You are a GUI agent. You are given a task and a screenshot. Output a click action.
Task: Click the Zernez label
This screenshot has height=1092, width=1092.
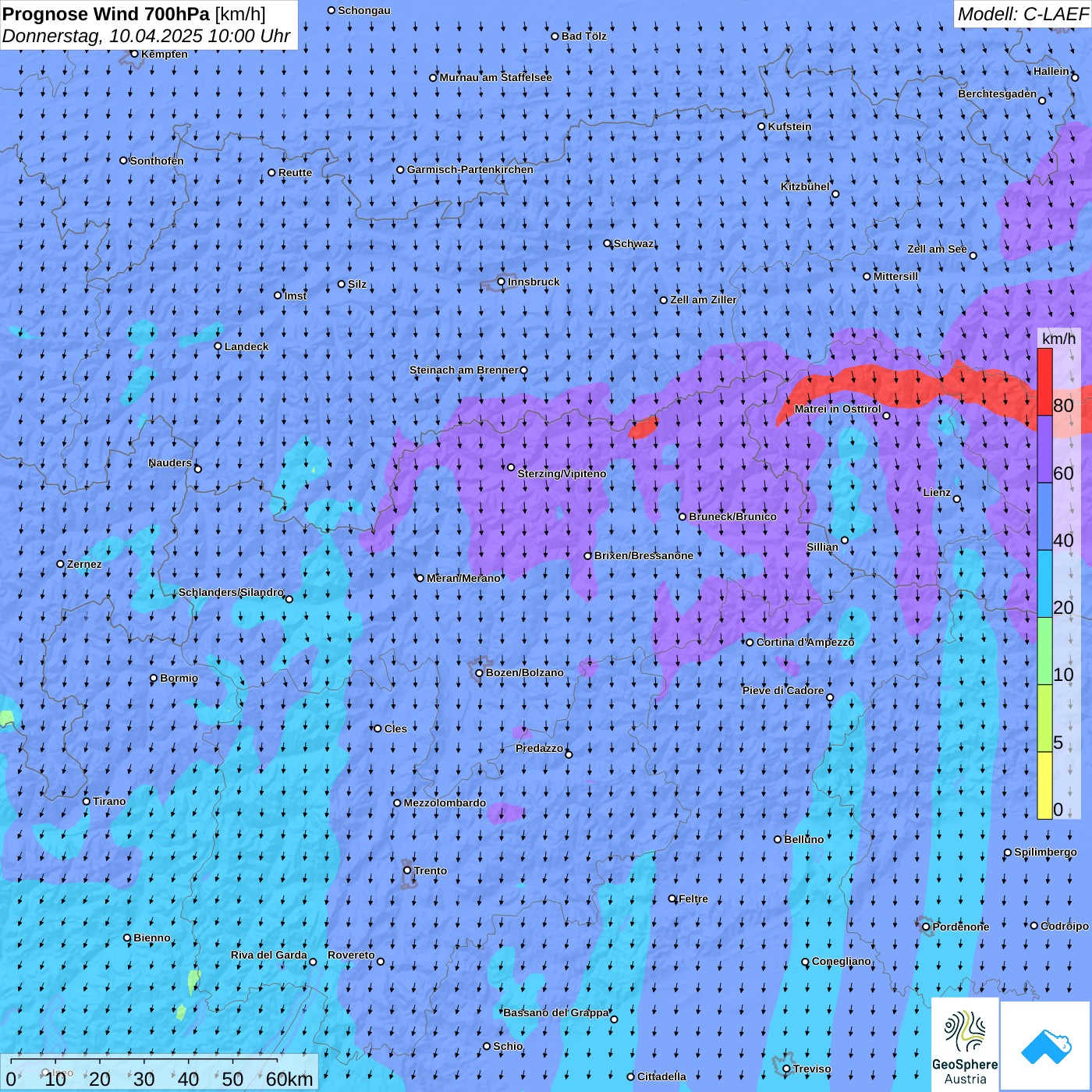84,564
